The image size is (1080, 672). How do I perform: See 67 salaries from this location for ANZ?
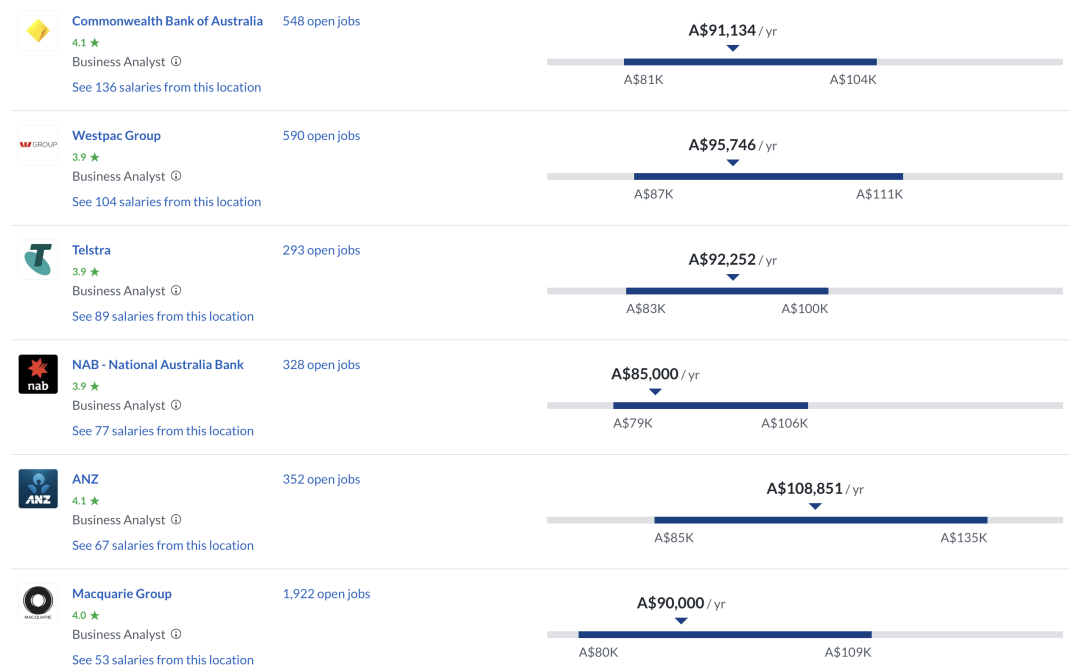click(x=163, y=546)
